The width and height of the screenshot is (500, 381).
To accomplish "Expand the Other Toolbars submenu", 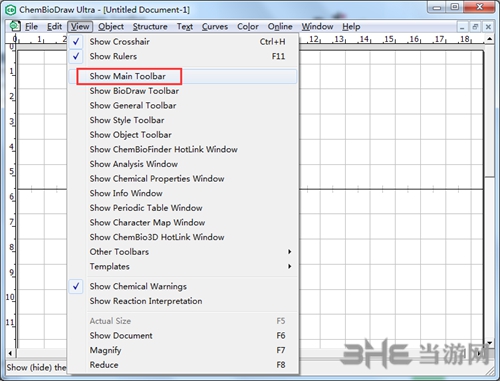I will pyautogui.click(x=183, y=252).
